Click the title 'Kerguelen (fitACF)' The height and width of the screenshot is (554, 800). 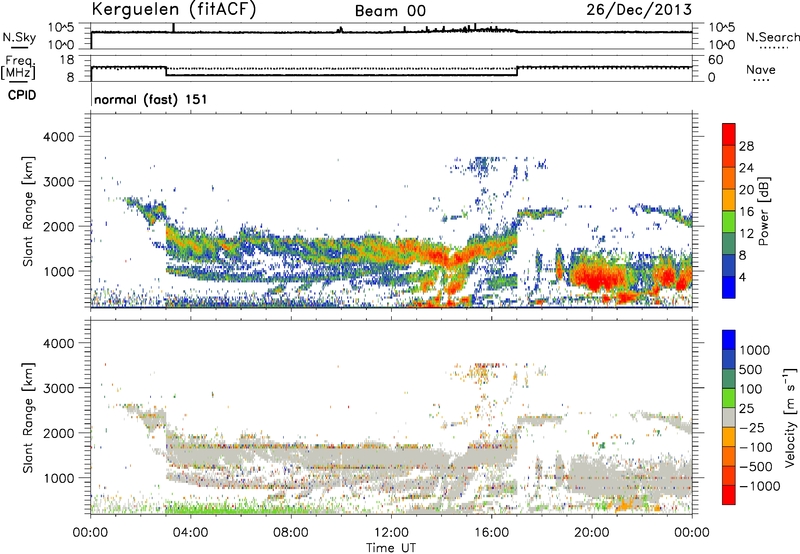173,9
